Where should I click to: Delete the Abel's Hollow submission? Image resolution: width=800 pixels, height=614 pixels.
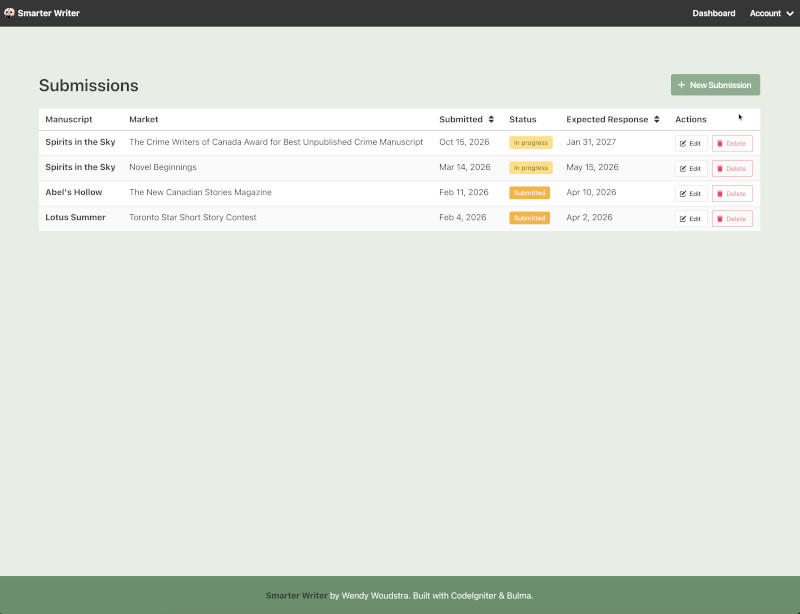tap(732, 194)
